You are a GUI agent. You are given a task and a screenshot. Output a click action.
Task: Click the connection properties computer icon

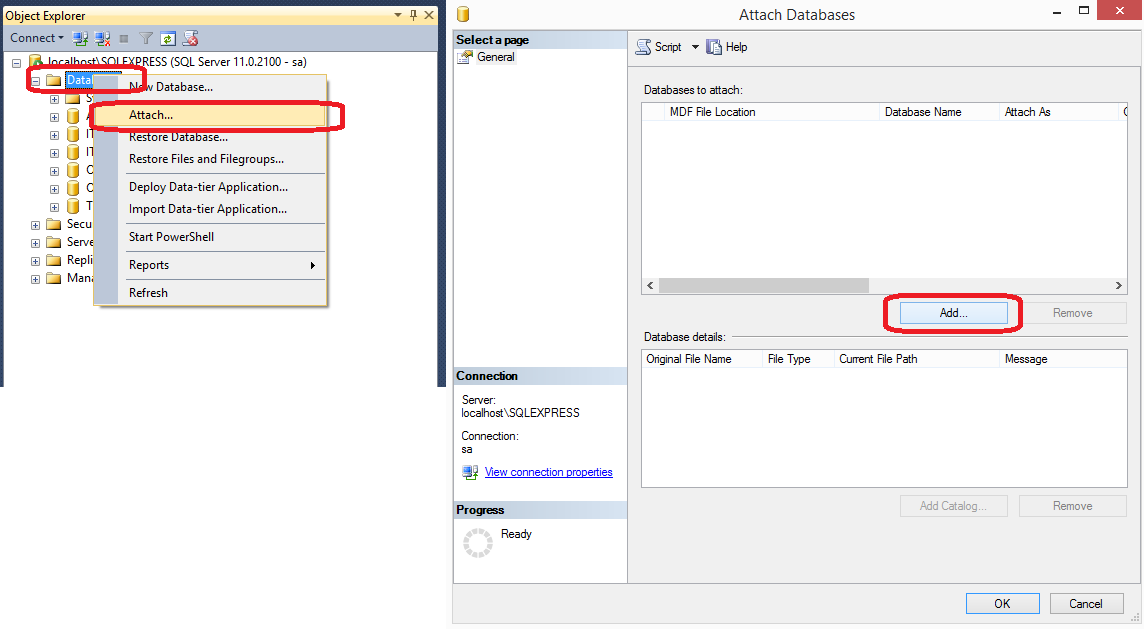point(470,472)
